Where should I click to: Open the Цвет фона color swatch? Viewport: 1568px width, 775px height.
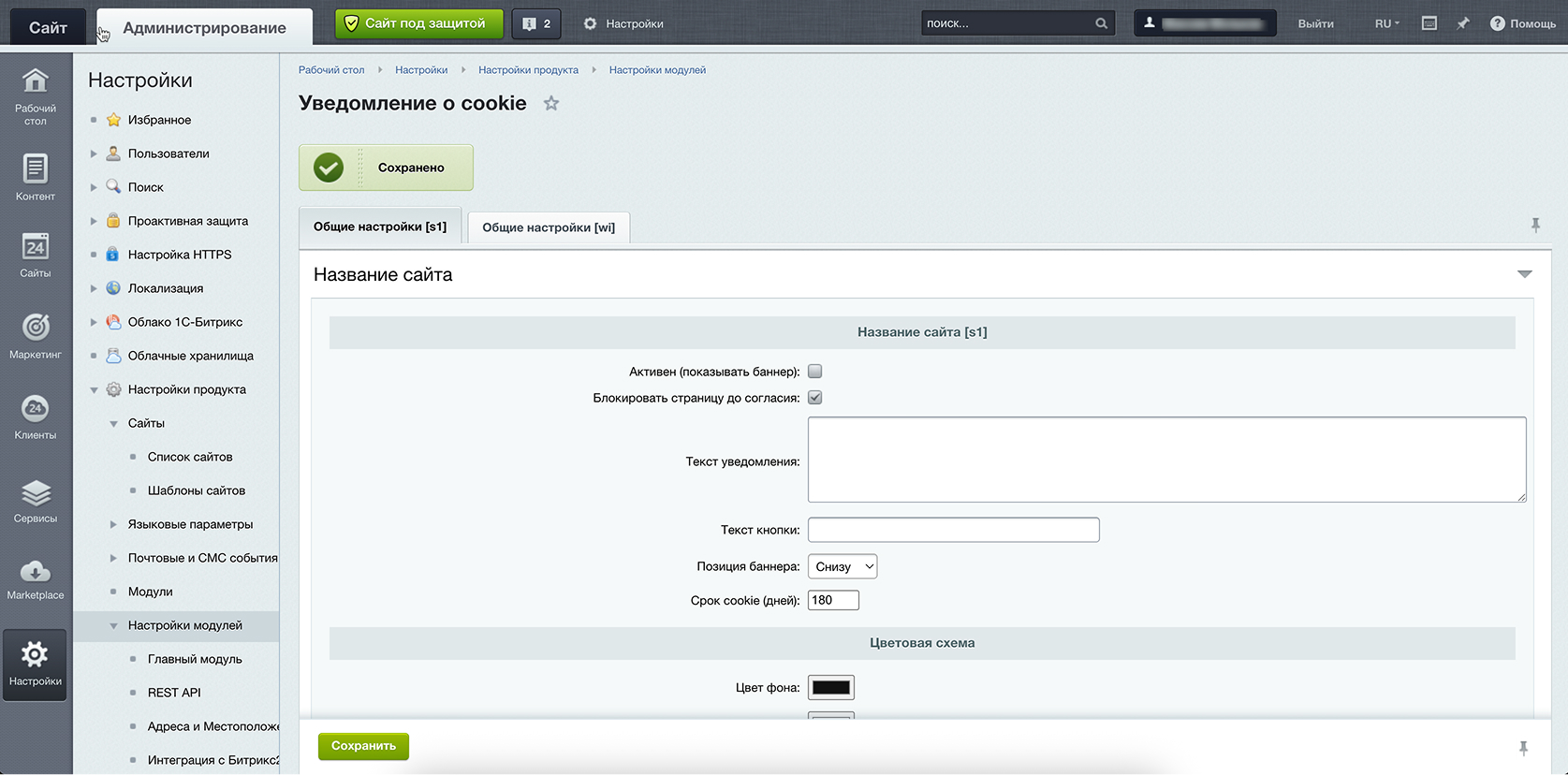(x=831, y=688)
